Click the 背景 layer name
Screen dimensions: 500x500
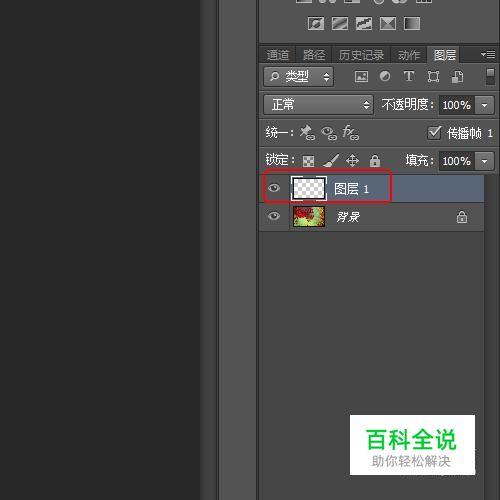(348, 217)
